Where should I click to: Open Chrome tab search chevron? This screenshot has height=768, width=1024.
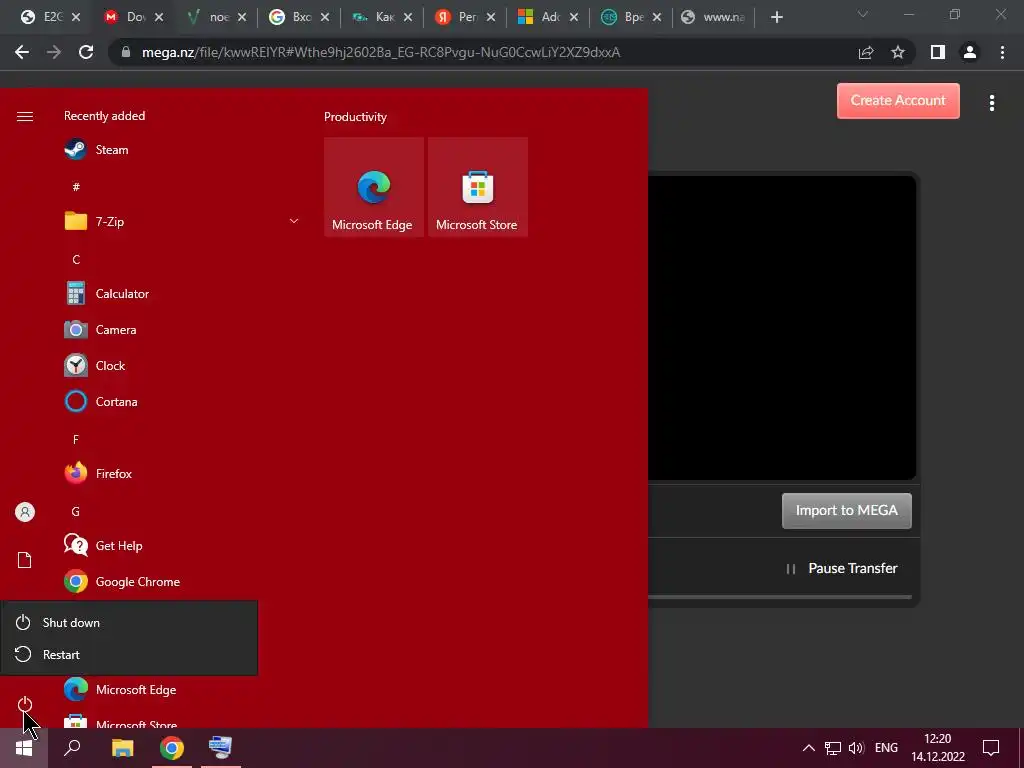click(863, 14)
